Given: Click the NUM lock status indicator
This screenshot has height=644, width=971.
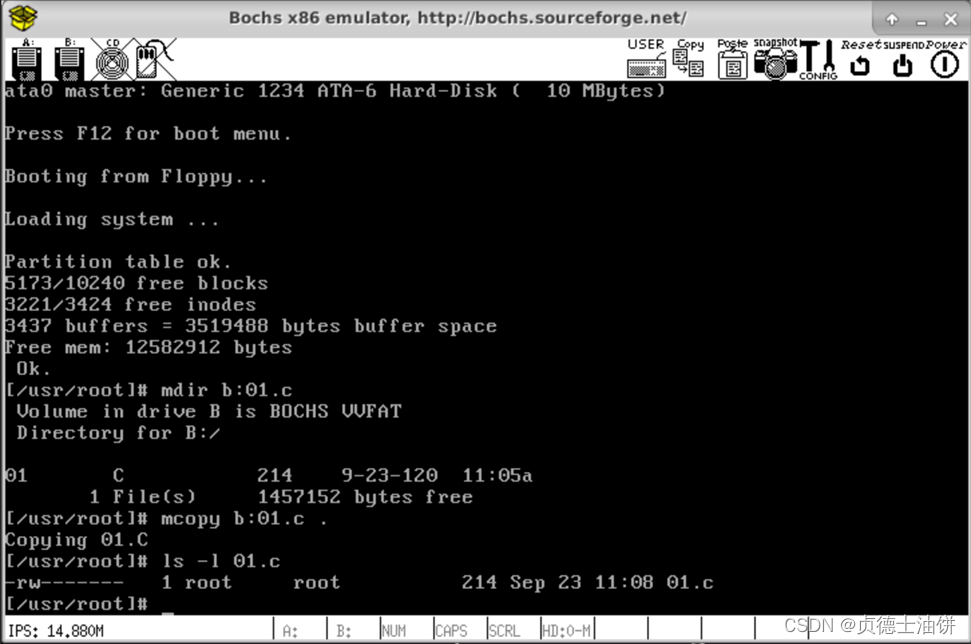Looking at the screenshot, I should coord(394,631).
